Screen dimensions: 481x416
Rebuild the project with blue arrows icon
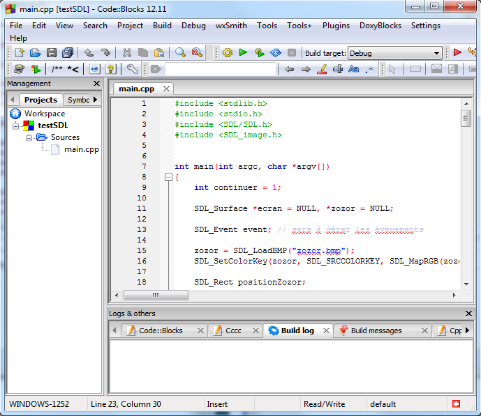(x=276, y=53)
